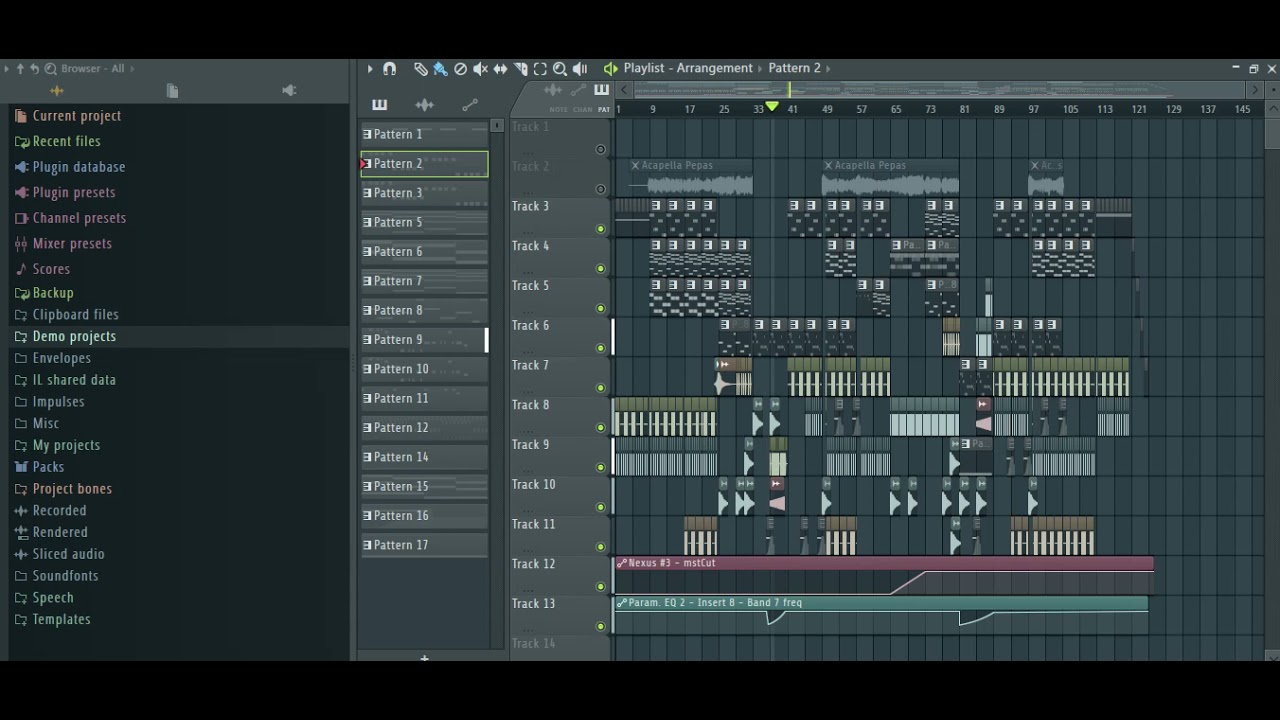The height and width of the screenshot is (720, 1280).
Task: Open the arrow after Pattern 2 breadcrumb
Action: (x=828, y=68)
